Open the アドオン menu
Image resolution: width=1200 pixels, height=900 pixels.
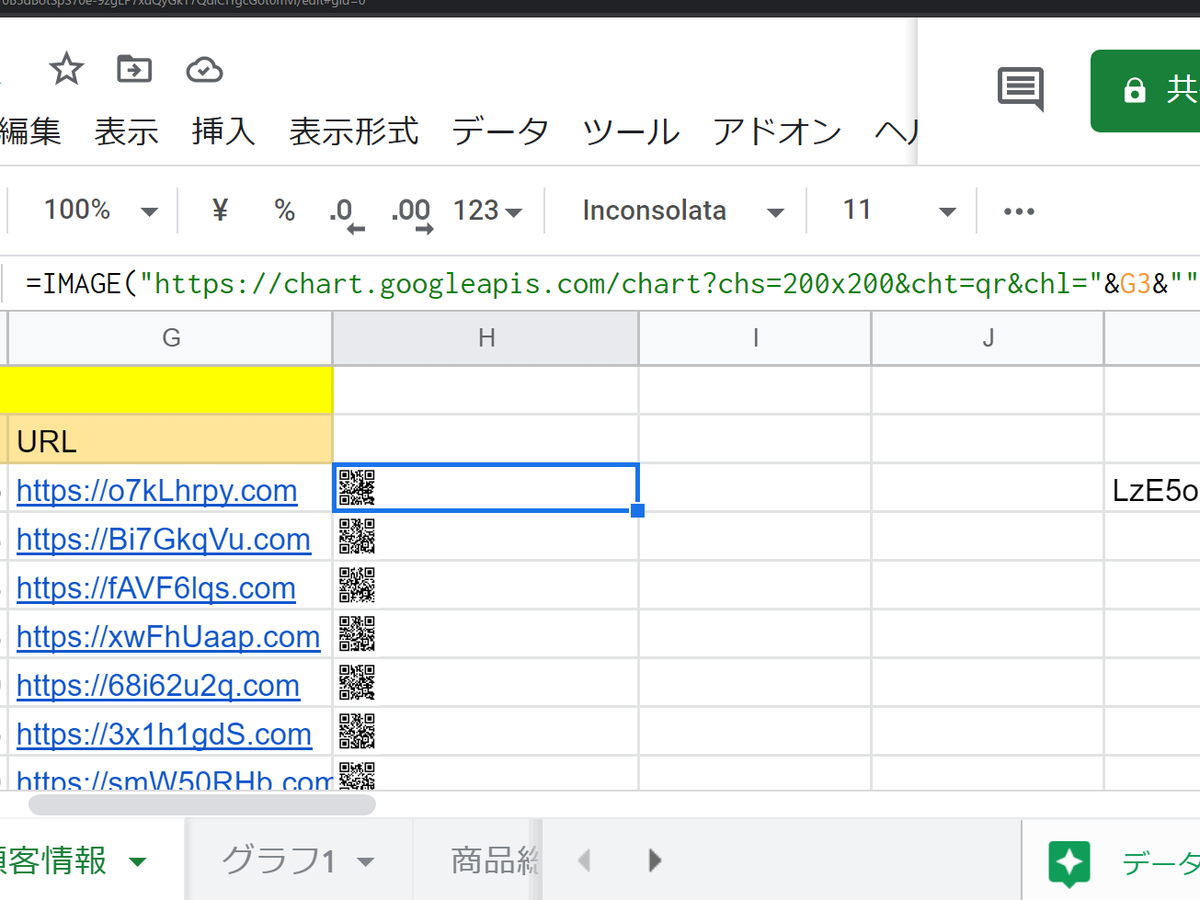click(x=777, y=131)
